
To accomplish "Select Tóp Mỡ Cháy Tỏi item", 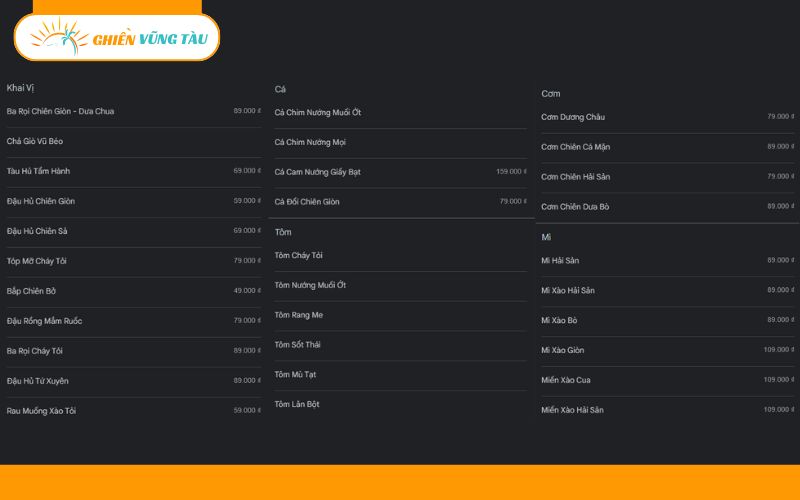I will click(36, 261).
